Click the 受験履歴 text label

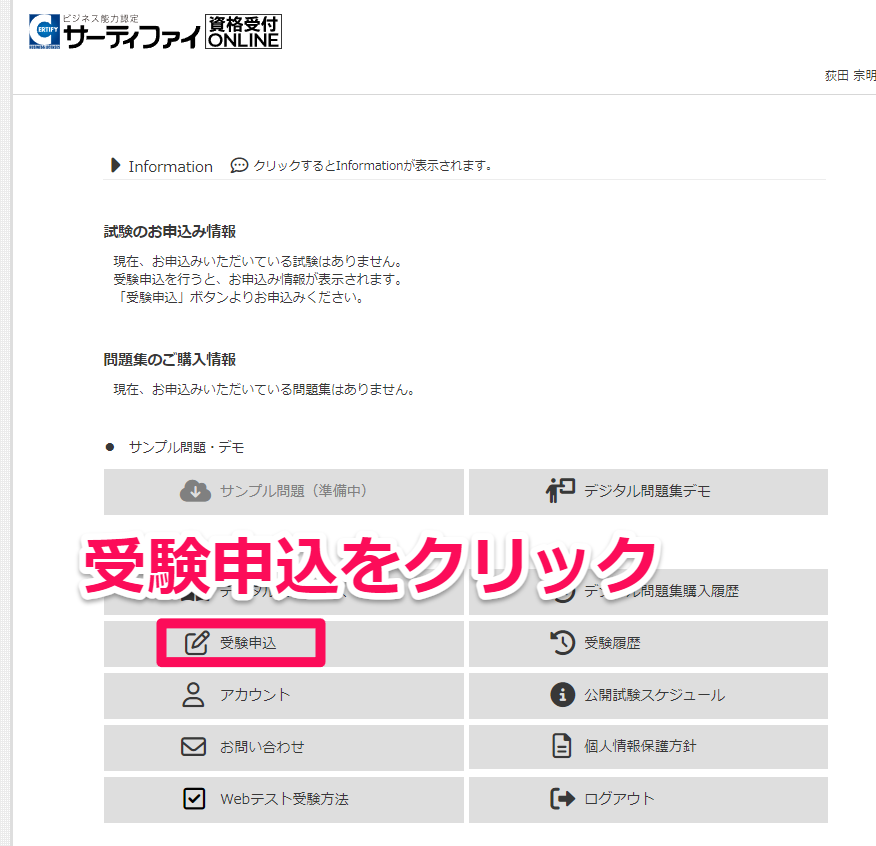coord(612,643)
